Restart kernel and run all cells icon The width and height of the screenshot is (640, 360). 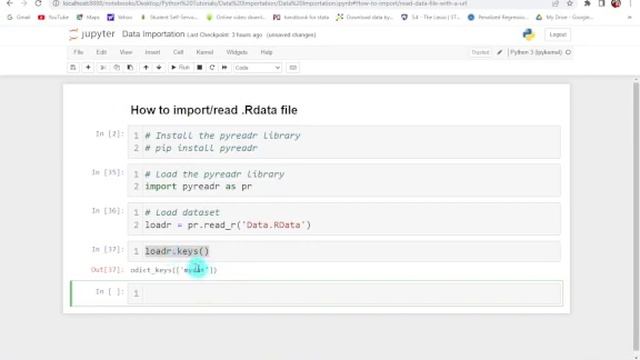tap(224, 67)
